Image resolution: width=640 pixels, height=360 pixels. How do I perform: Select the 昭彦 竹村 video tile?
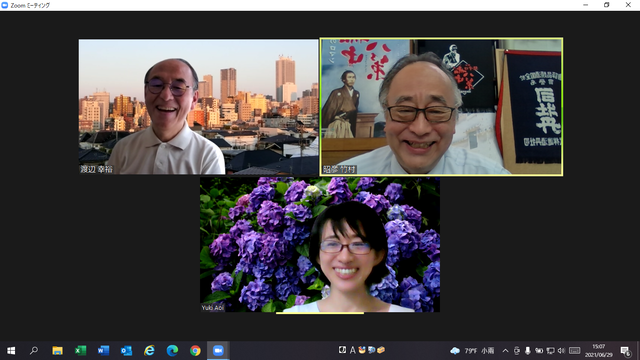coord(441,107)
